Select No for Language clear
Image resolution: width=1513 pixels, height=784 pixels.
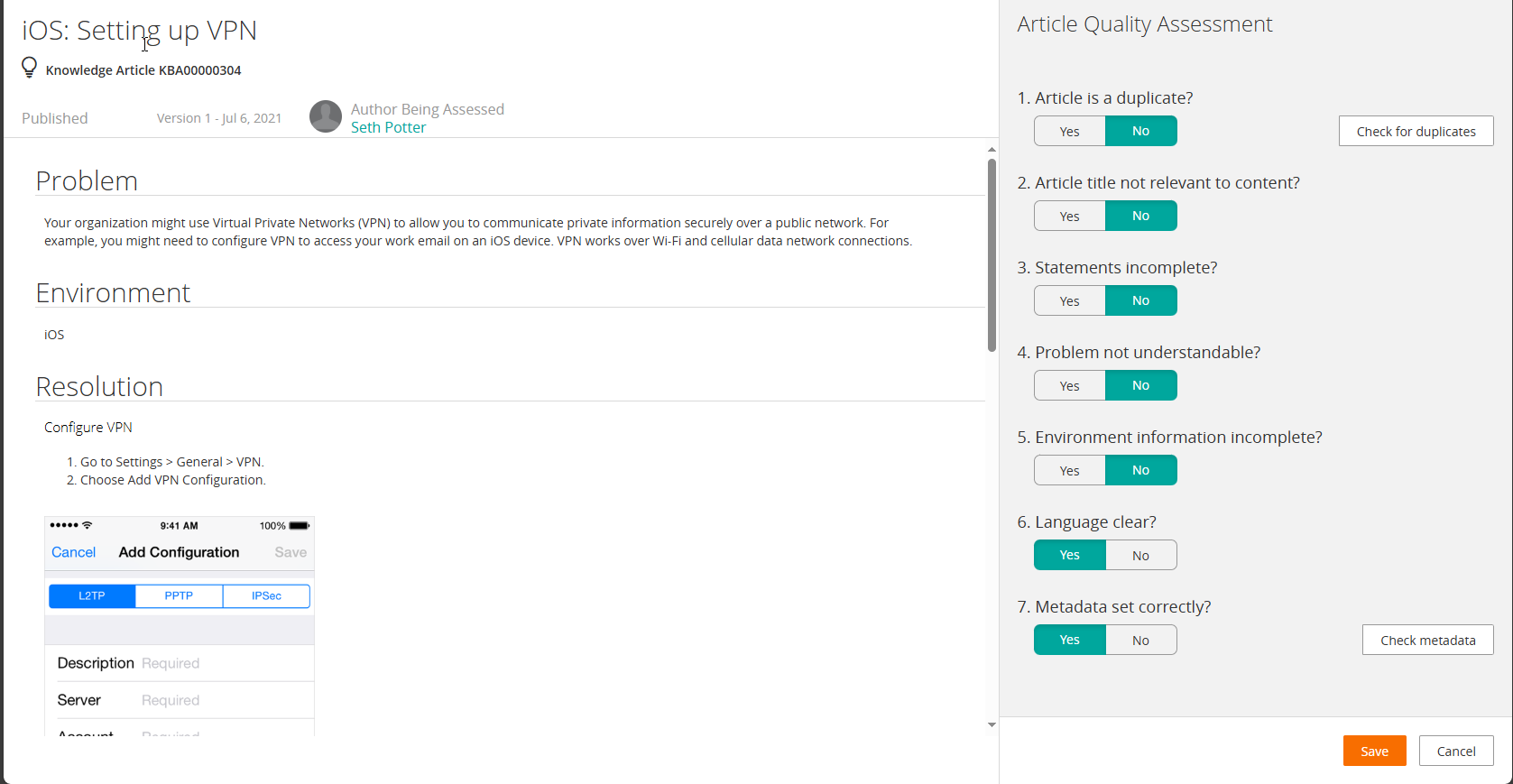tap(1140, 556)
